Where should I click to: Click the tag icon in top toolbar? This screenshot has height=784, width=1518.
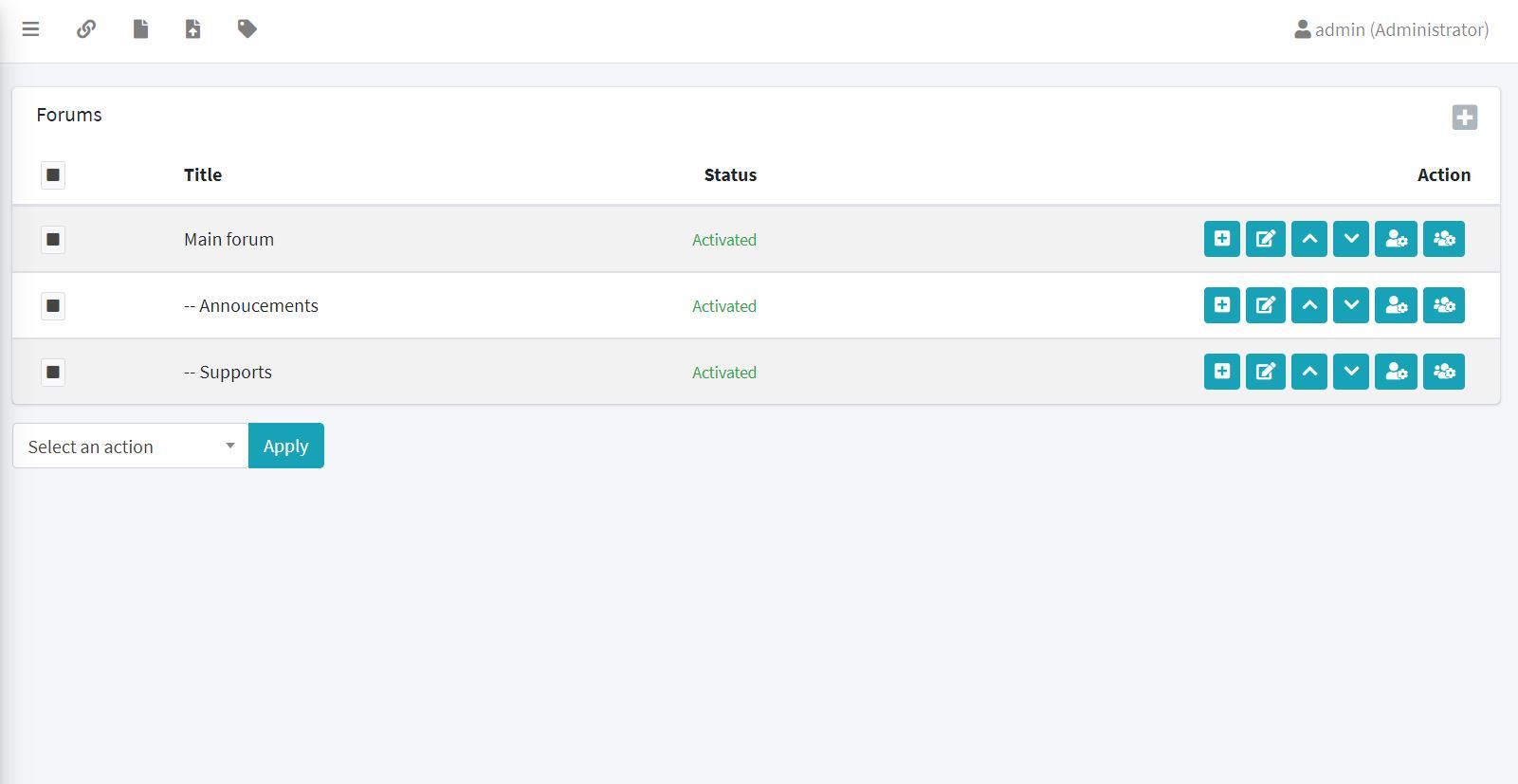[247, 29]
